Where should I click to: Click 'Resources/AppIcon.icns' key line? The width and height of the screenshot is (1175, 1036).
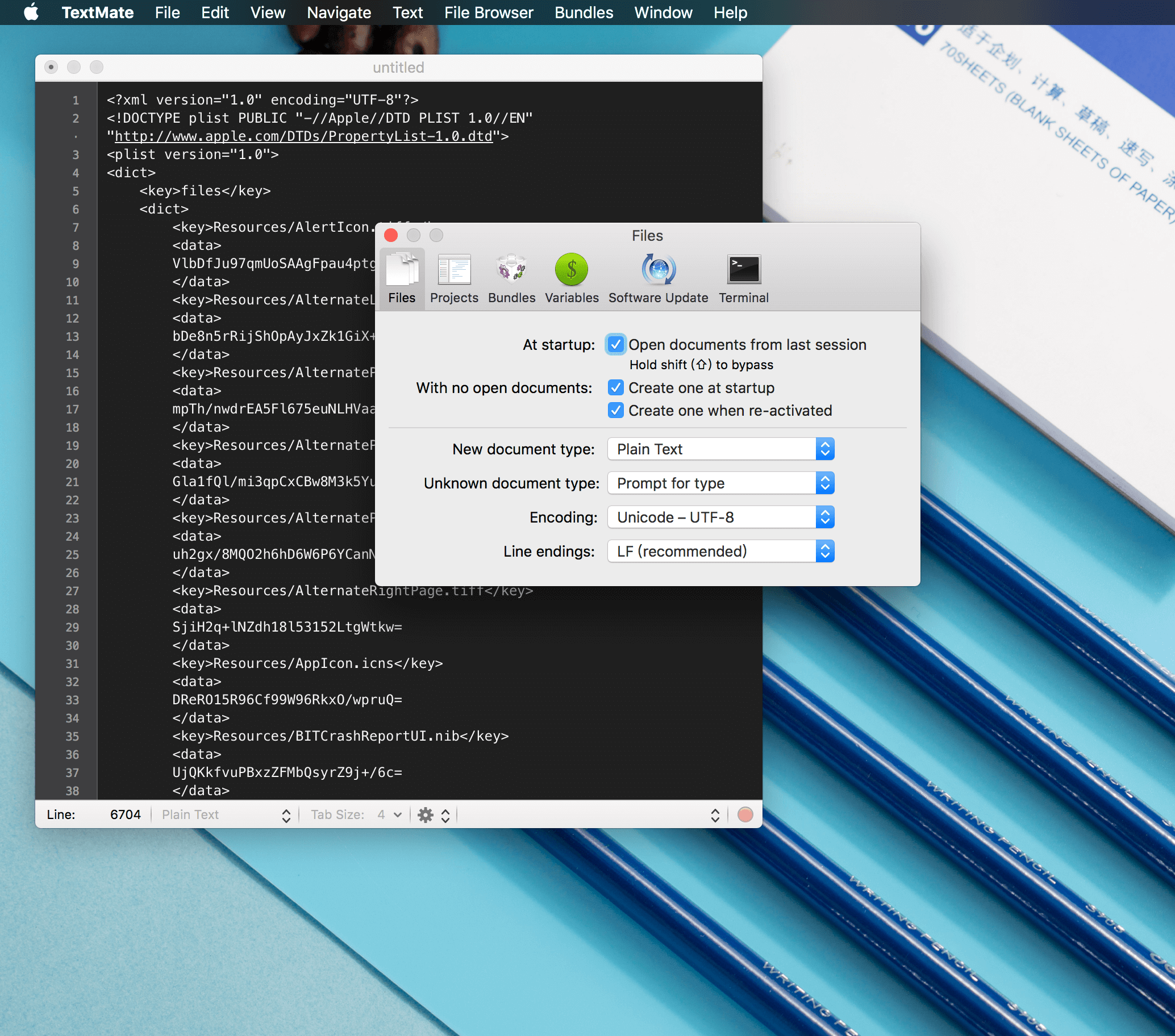pos(307,663)
